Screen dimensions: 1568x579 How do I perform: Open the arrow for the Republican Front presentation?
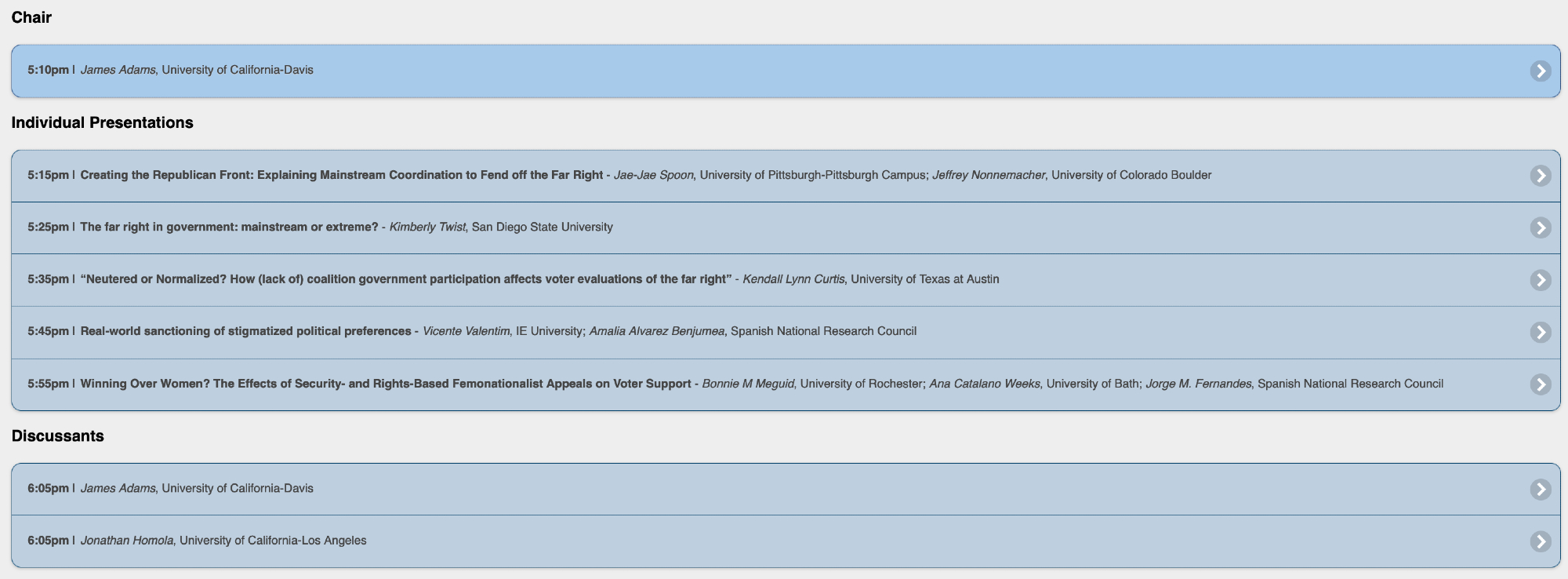tap(1540, 176)
